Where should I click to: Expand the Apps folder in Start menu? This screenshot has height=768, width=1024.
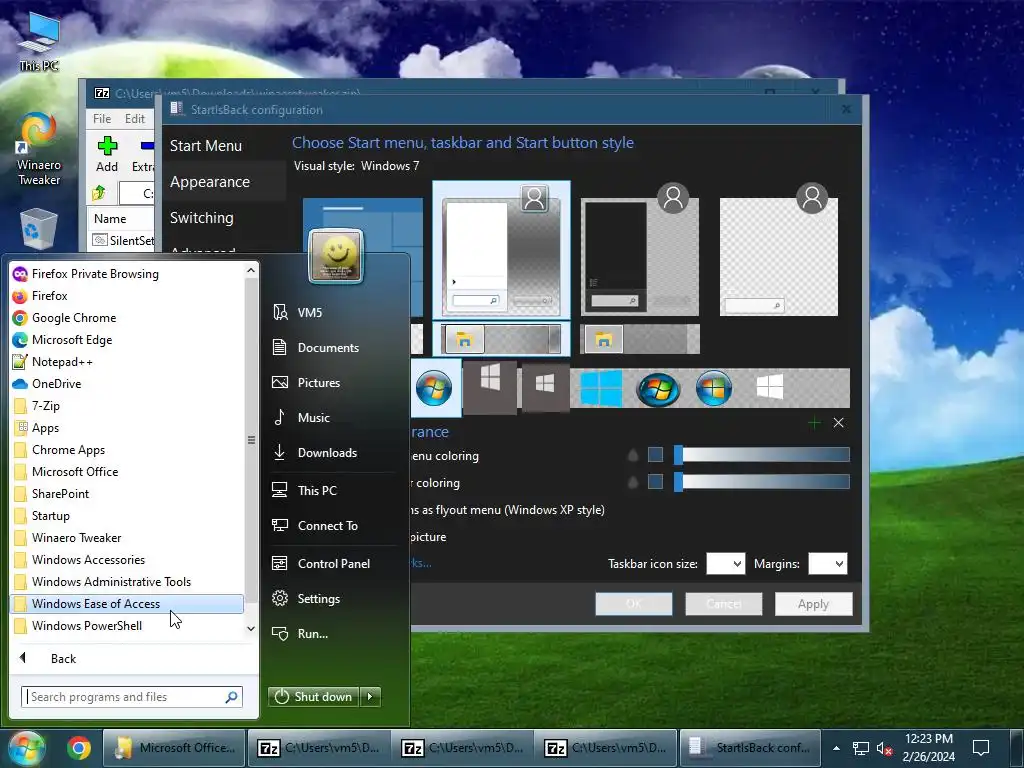(x=127, y=428)
